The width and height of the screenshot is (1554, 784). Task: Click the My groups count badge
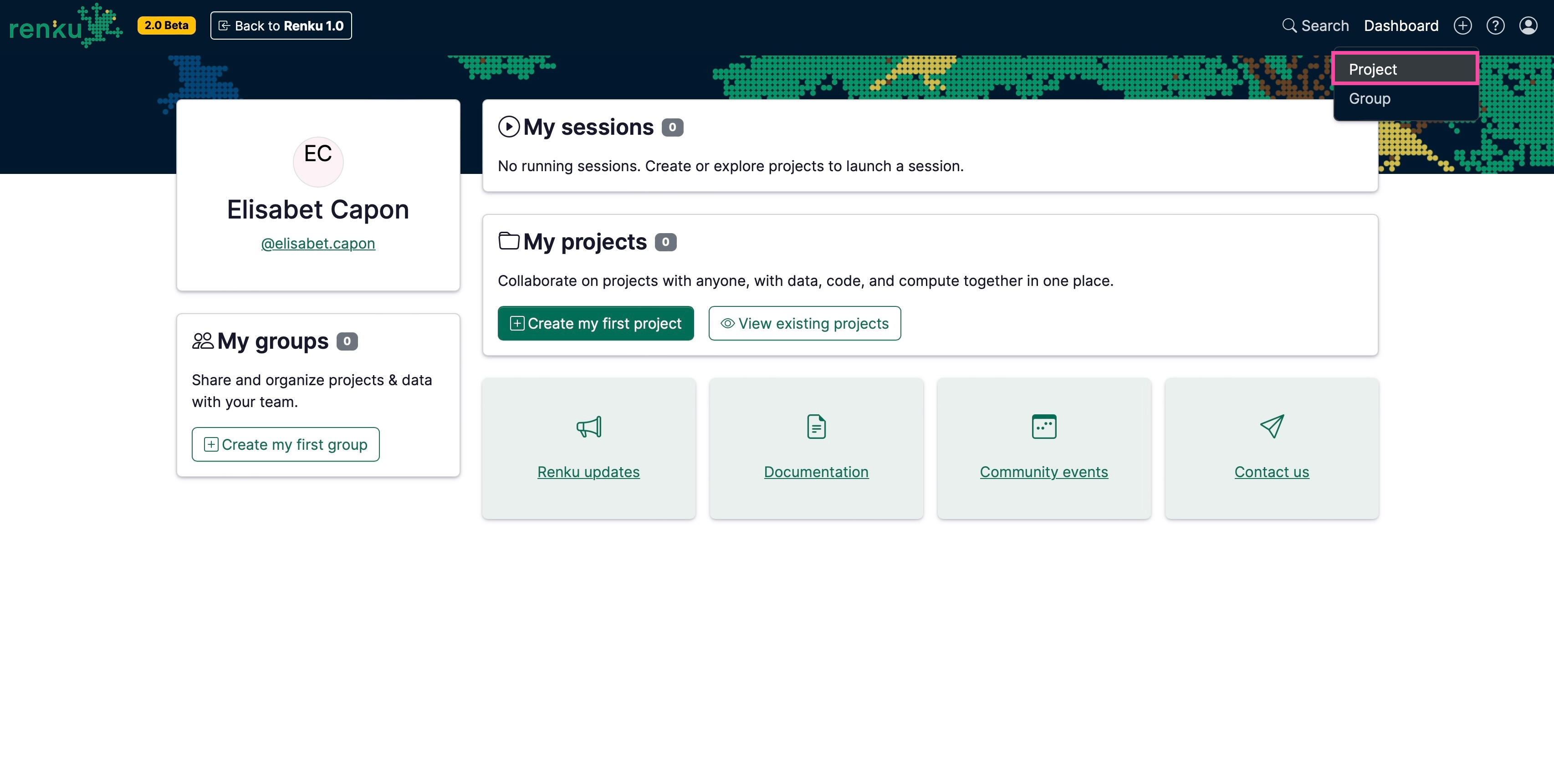(x=347, y=341)
